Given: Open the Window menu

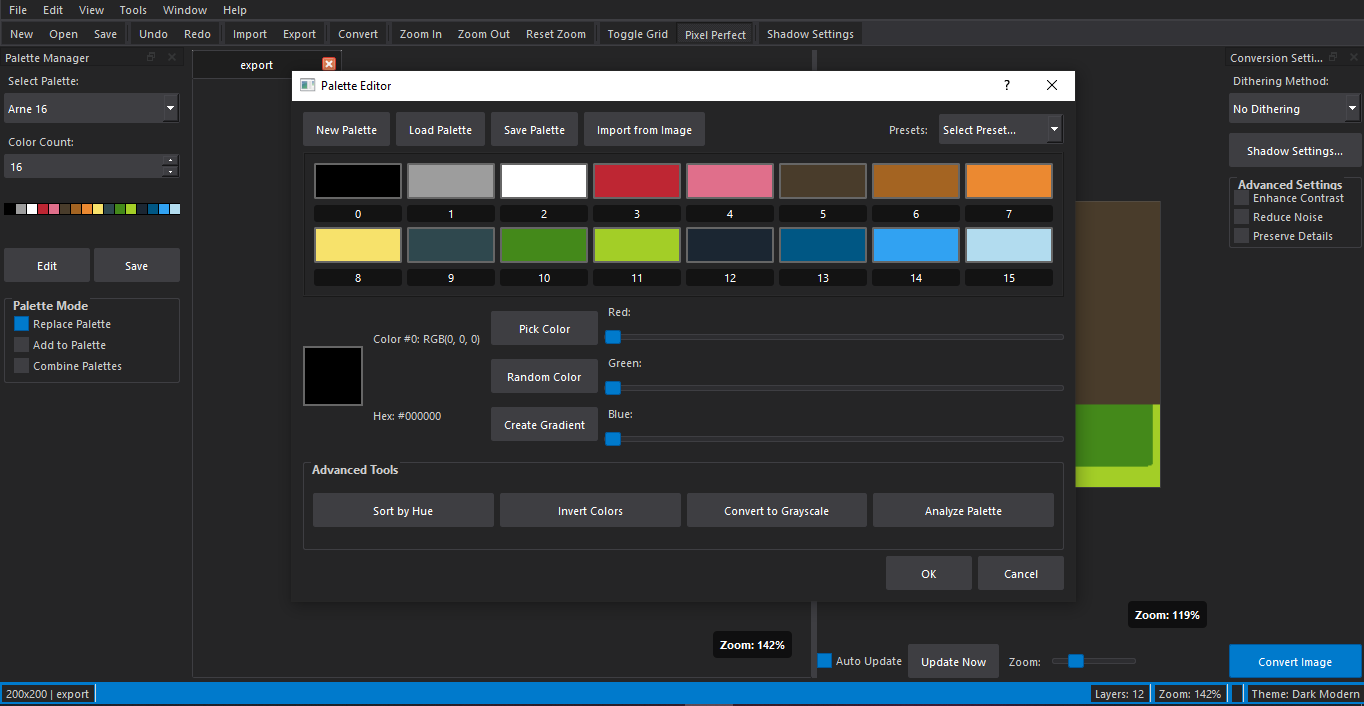Looking at the screenshot, I should pos(185,10).
